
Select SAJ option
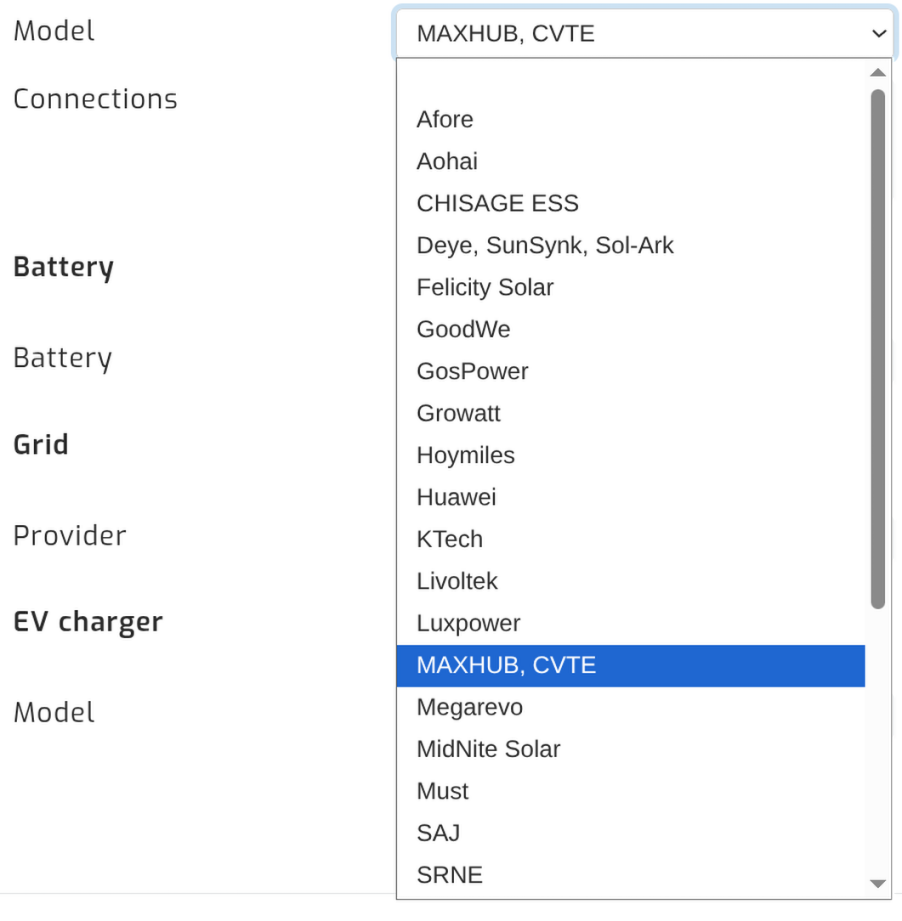[631, 833]
